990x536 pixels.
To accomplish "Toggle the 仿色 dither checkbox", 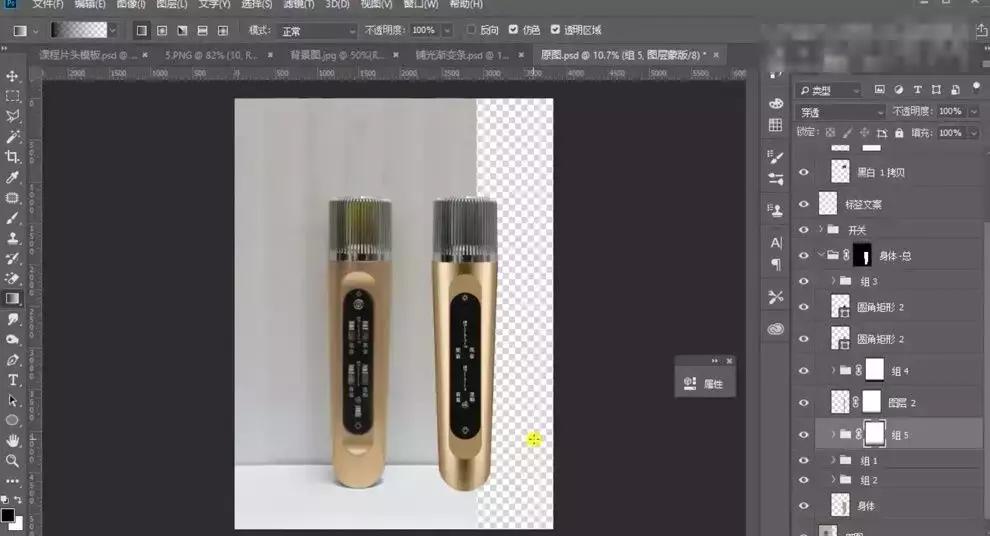I will [513, 30].
